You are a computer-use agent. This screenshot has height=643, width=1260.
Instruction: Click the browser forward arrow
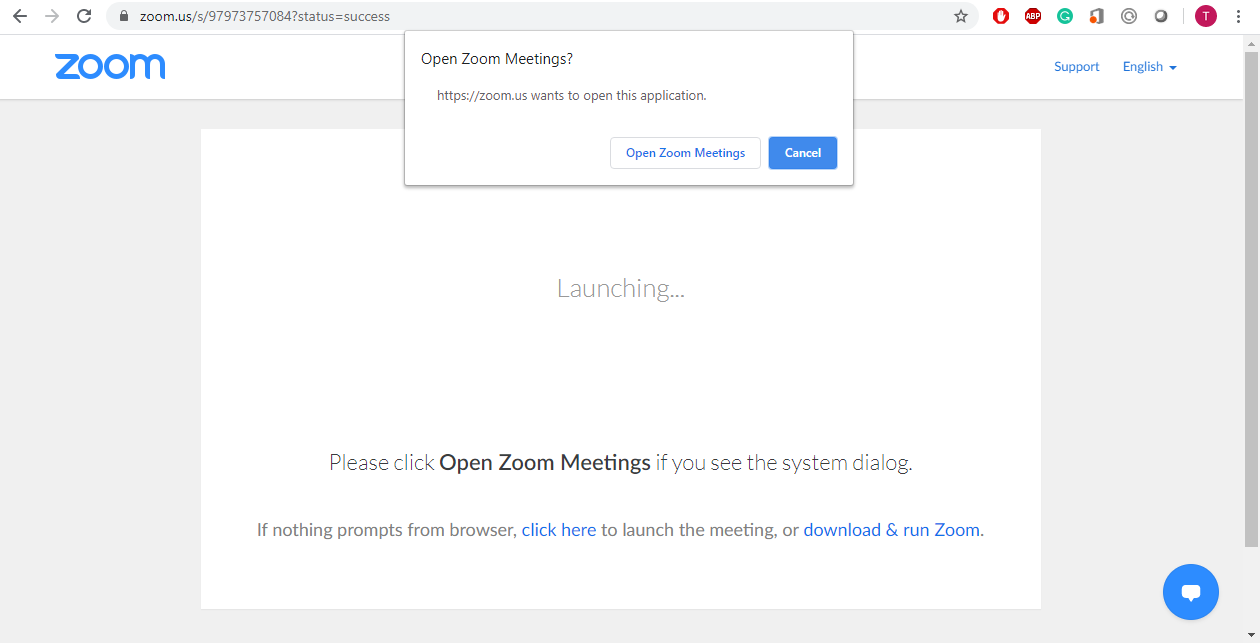(x=52, y=16)
